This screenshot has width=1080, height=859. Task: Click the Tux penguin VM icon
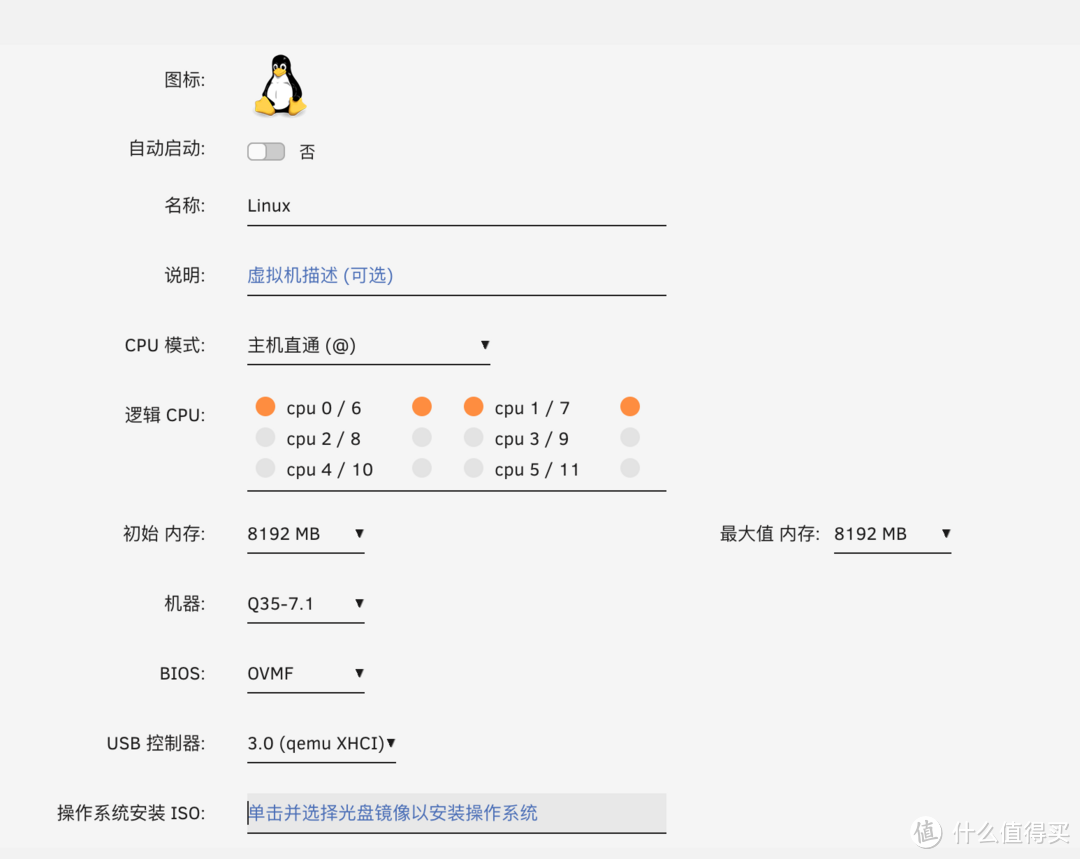pos(279,85)
